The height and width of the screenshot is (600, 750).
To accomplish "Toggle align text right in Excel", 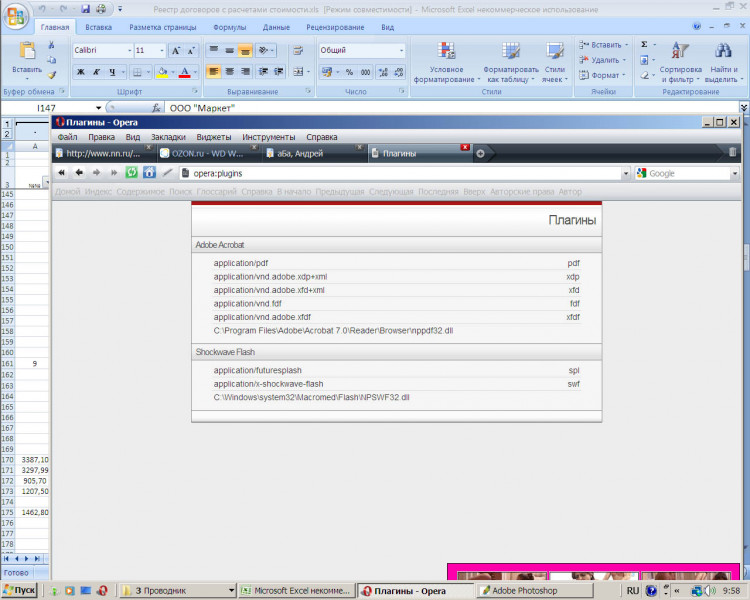I will click(x=245, y=72).
